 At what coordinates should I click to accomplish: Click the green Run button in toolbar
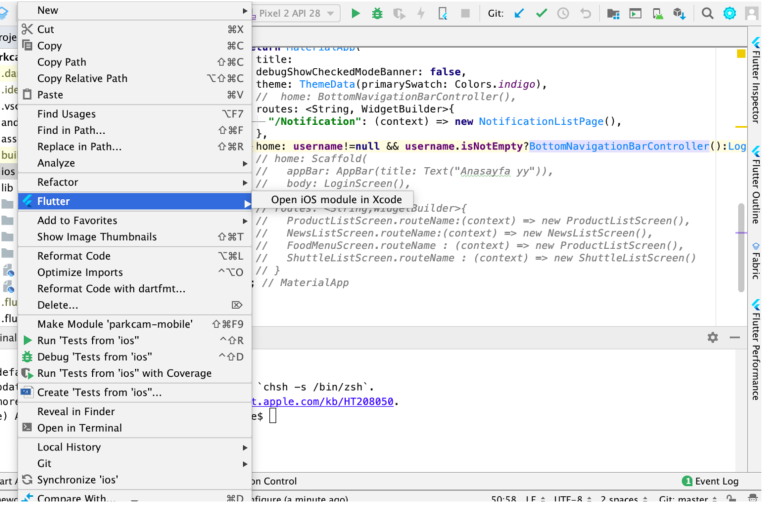pos(355,13)
